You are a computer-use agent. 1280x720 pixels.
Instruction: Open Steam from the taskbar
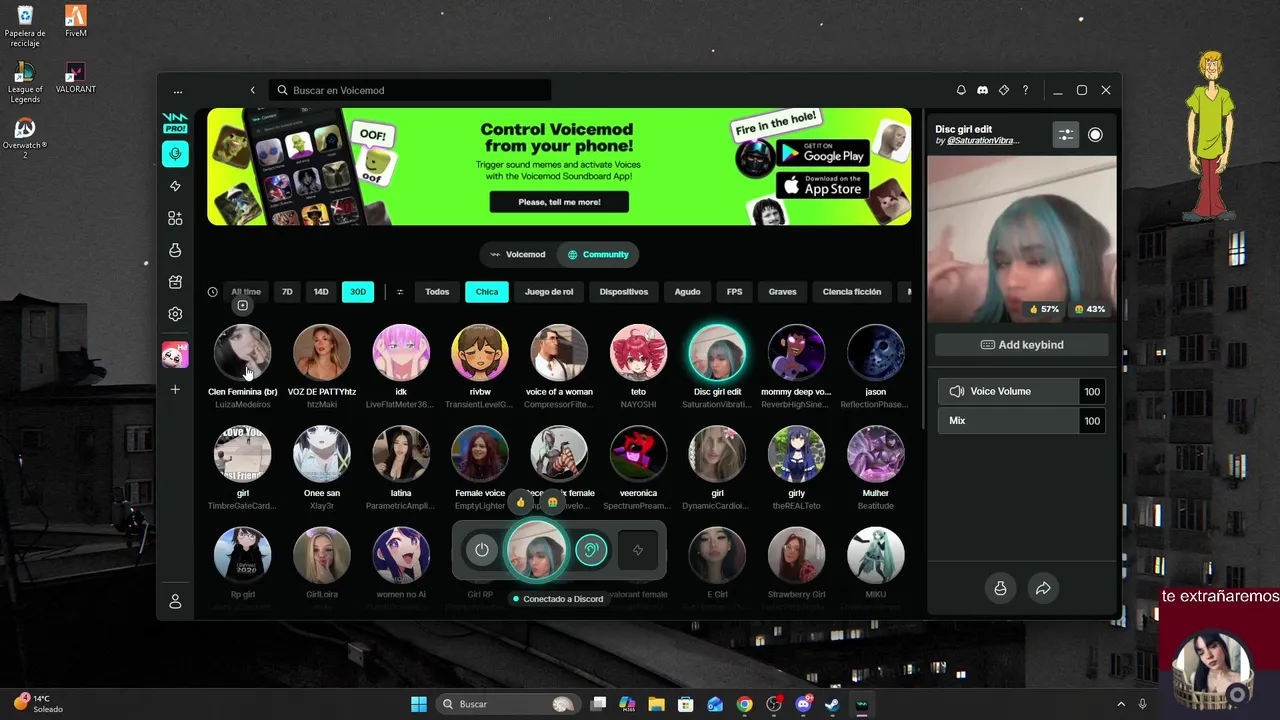pyautogui.click(x=832, y=704)
